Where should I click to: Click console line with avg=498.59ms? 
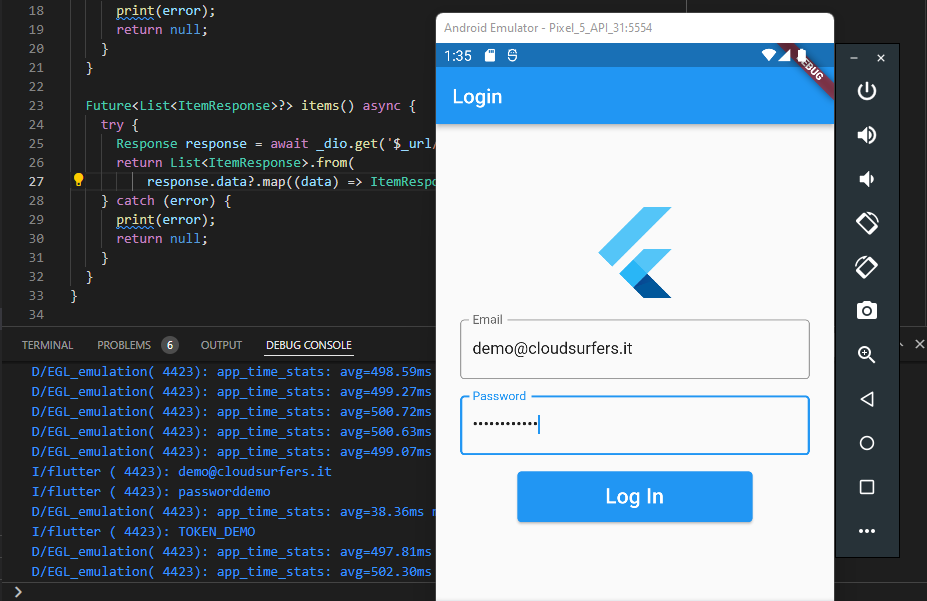tap(232, 372)
